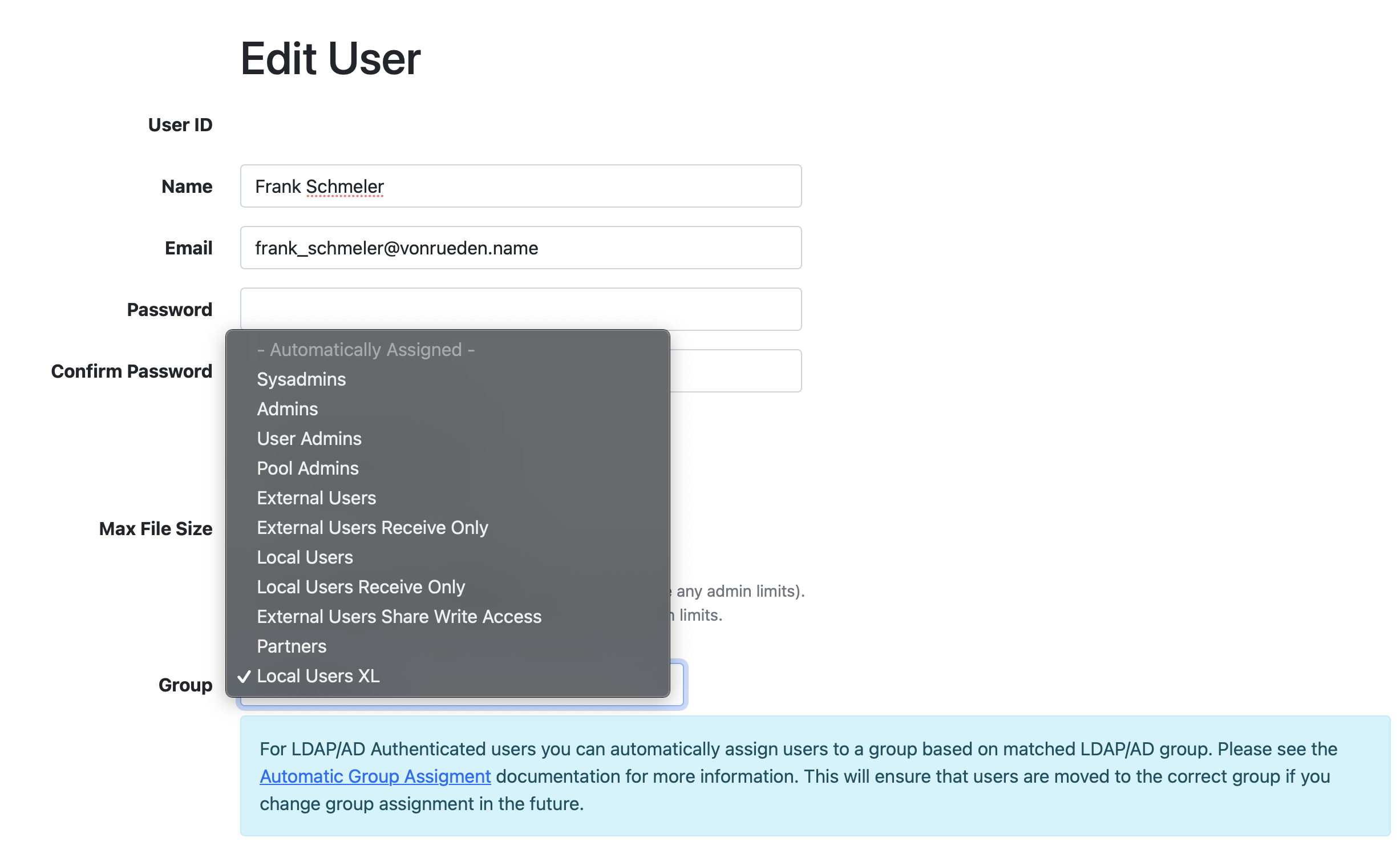Focus the empty Password field
The image size is (1400, 866).
[x=520, y=309]
